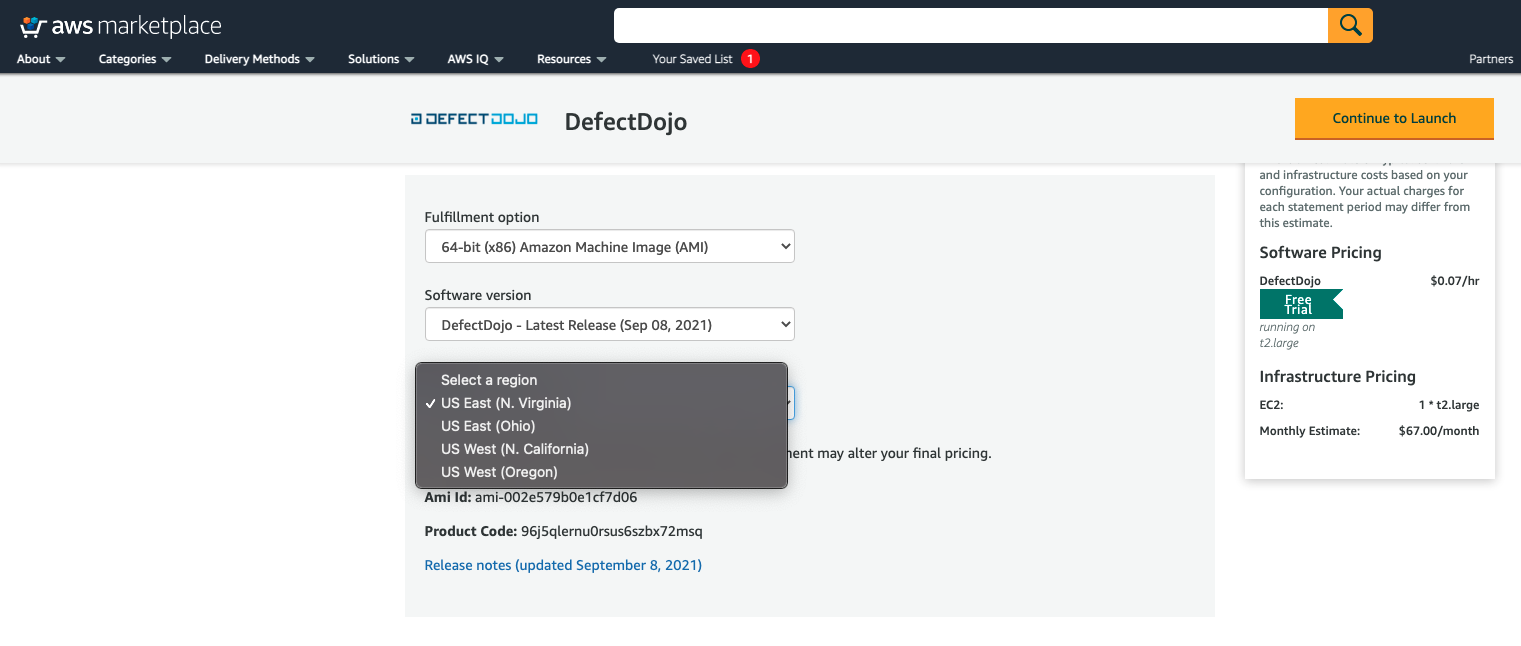Open the Fulfillment option dropdown
1521x646 pixels.
(609, 245)
